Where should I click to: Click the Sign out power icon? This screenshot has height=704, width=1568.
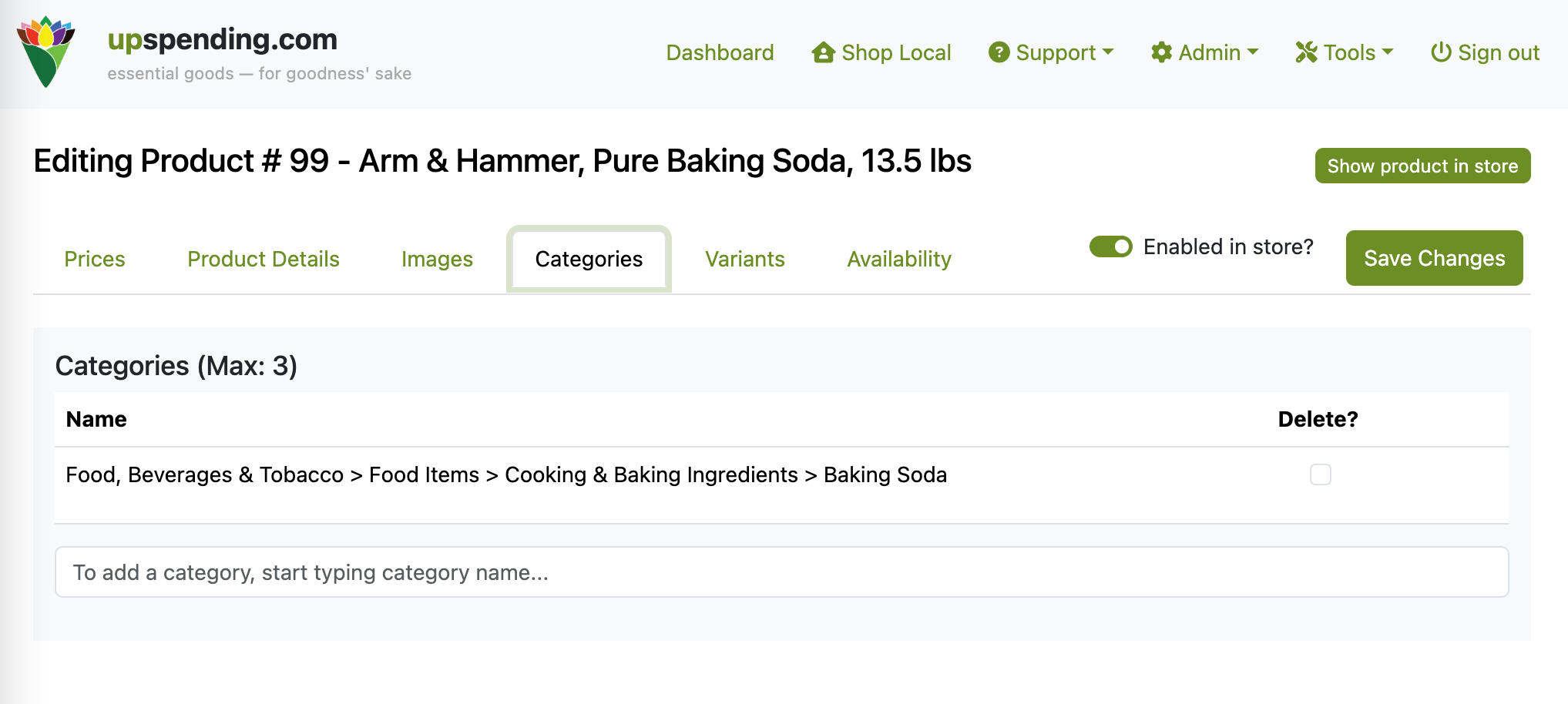1441,52
